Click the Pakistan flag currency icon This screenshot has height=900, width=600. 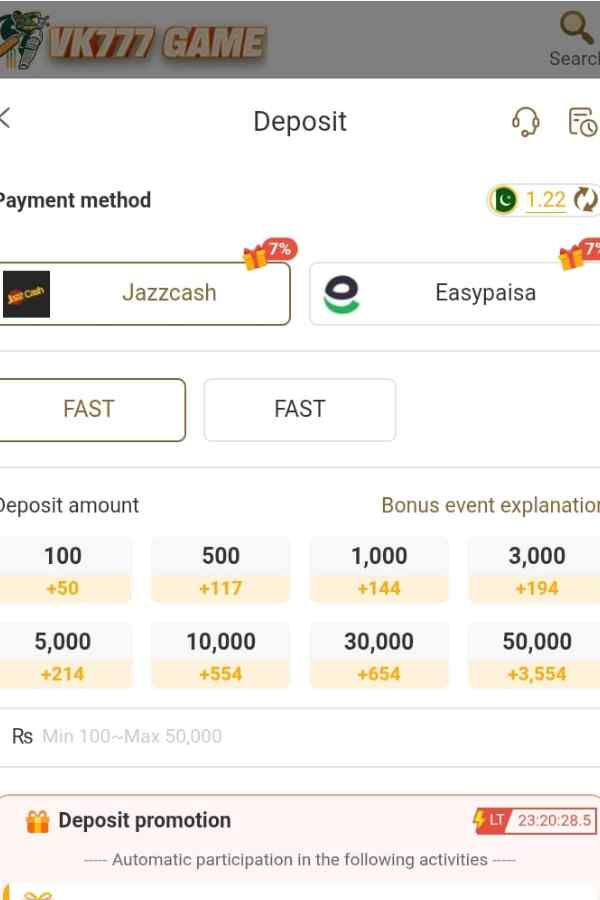[506, 200]
